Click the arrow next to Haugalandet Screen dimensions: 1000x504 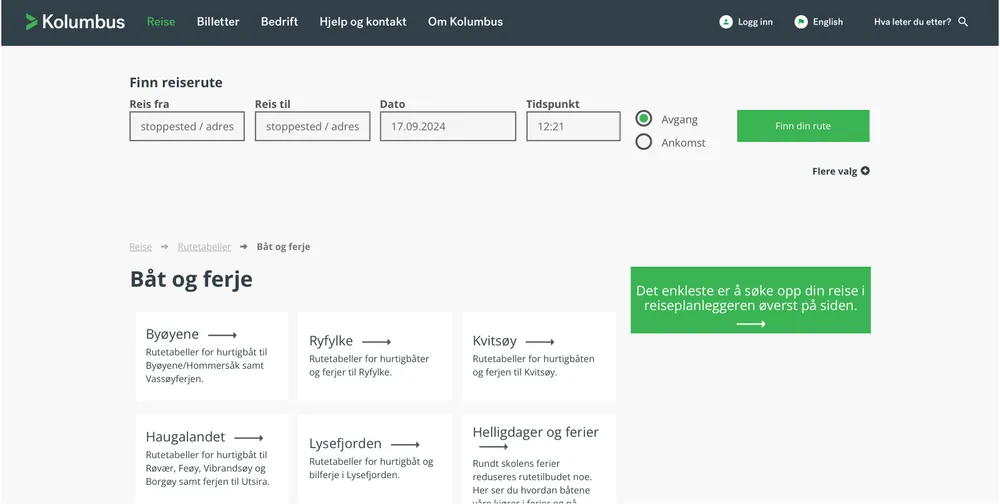point(248,438)
